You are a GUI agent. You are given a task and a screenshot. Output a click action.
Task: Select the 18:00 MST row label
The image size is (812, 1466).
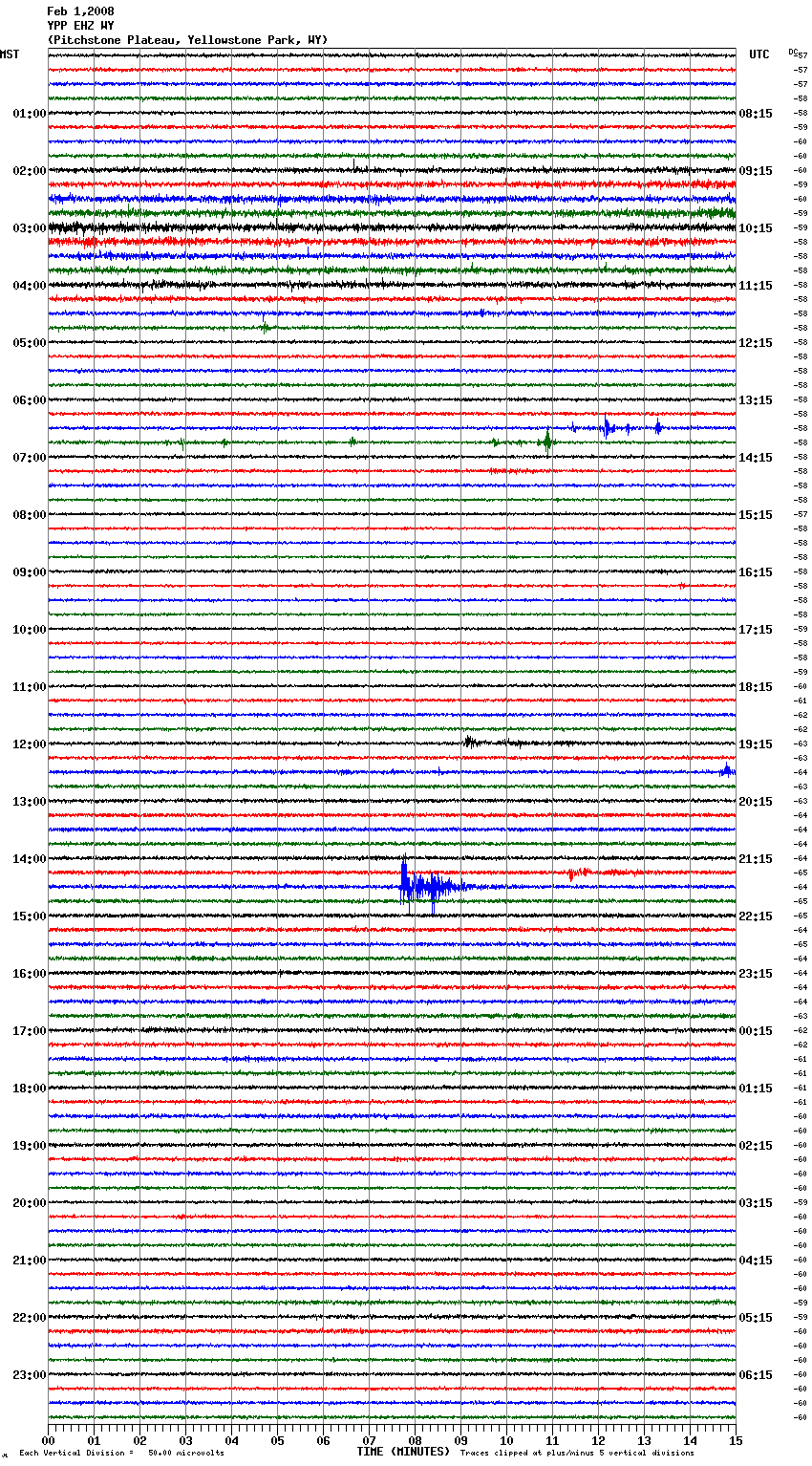coord(30,1089)
